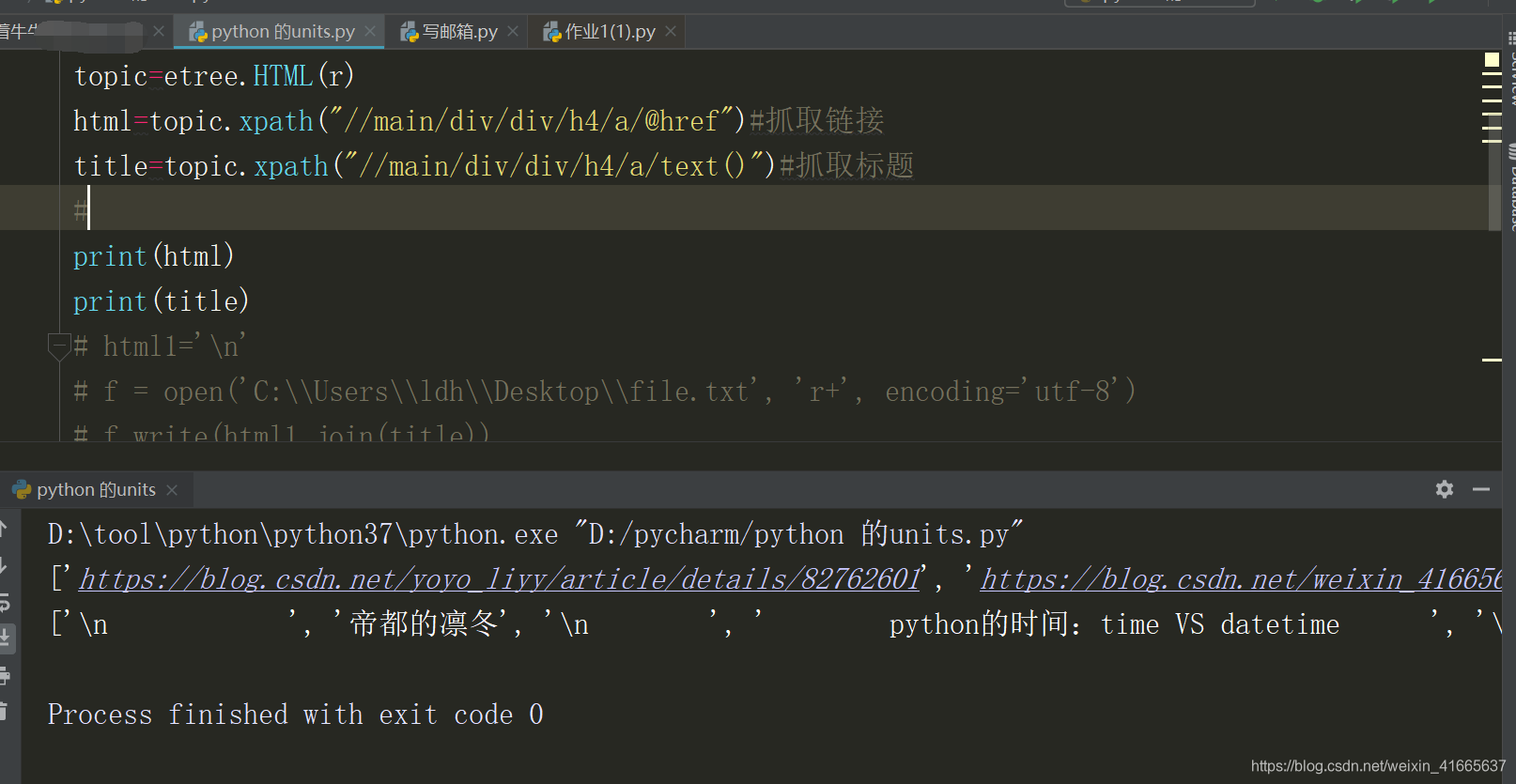Image resolution: width=1516 pixels, height=784 pixels.
Task: Close the 作业1(1).py editor tab
Action: pyautogui.click(x=671, y=32)
